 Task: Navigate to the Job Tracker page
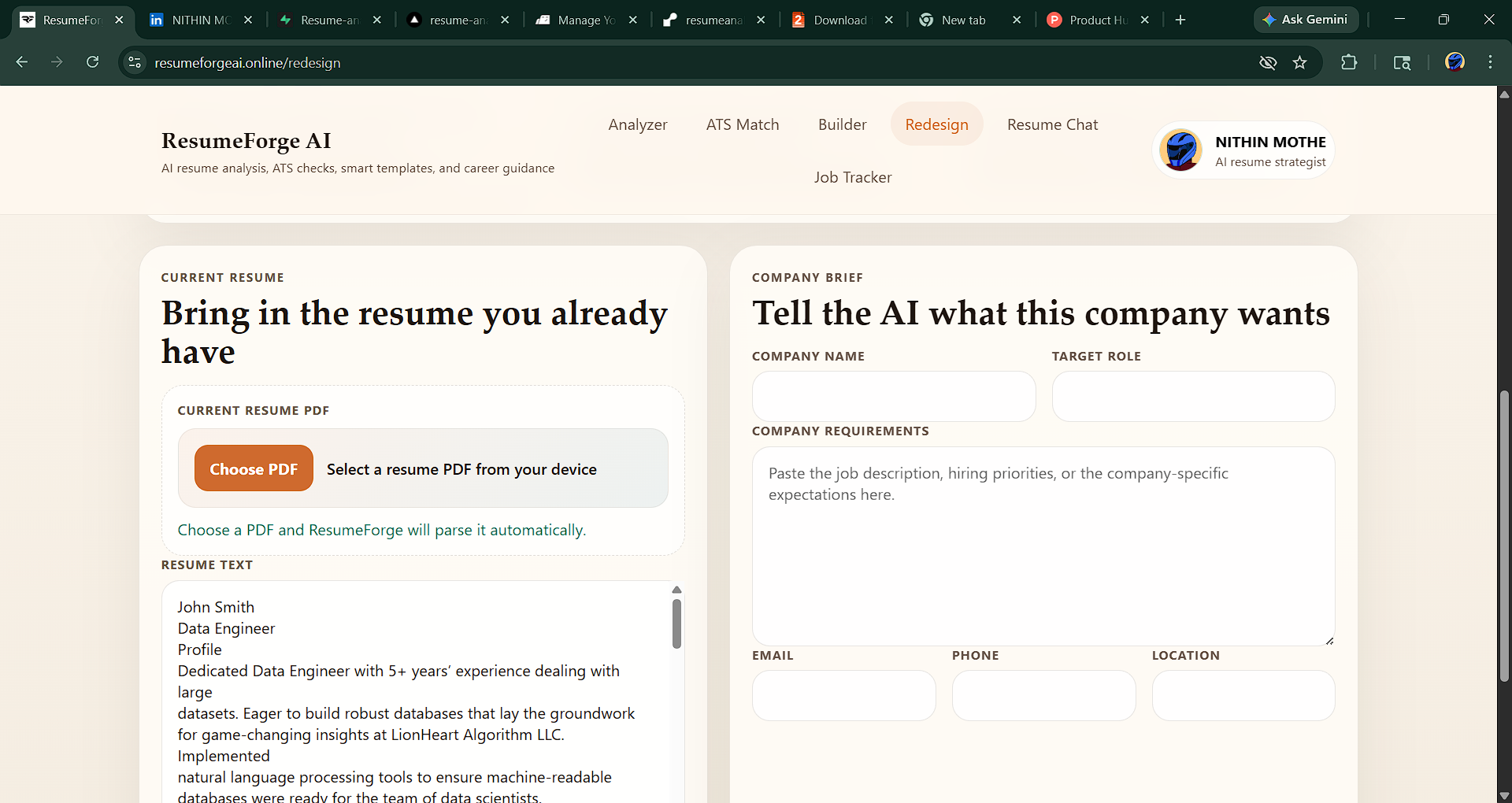(853, 177)
